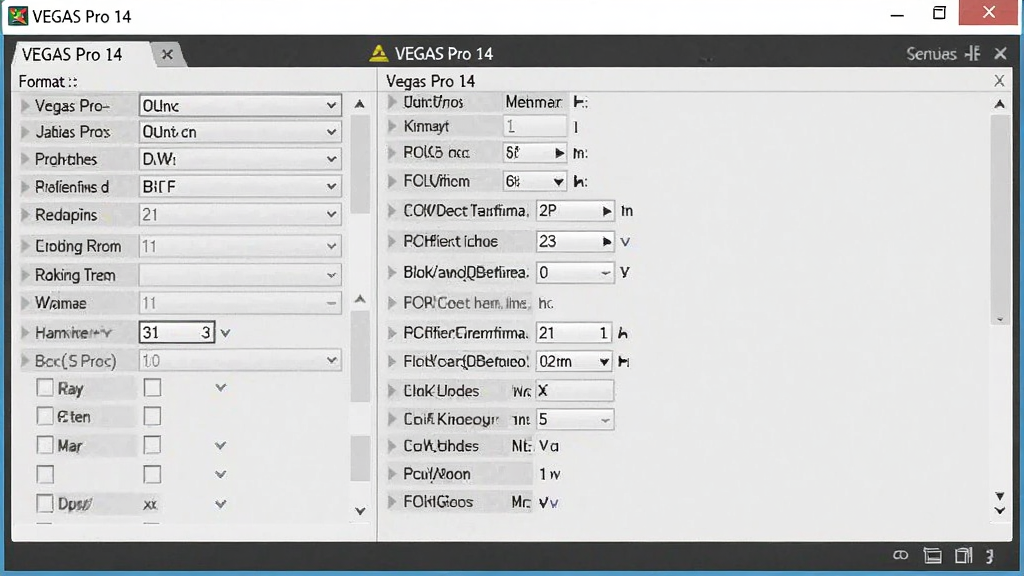
Task: Click scroll up arrow in right panel
Action: click(x=999, y=104)
